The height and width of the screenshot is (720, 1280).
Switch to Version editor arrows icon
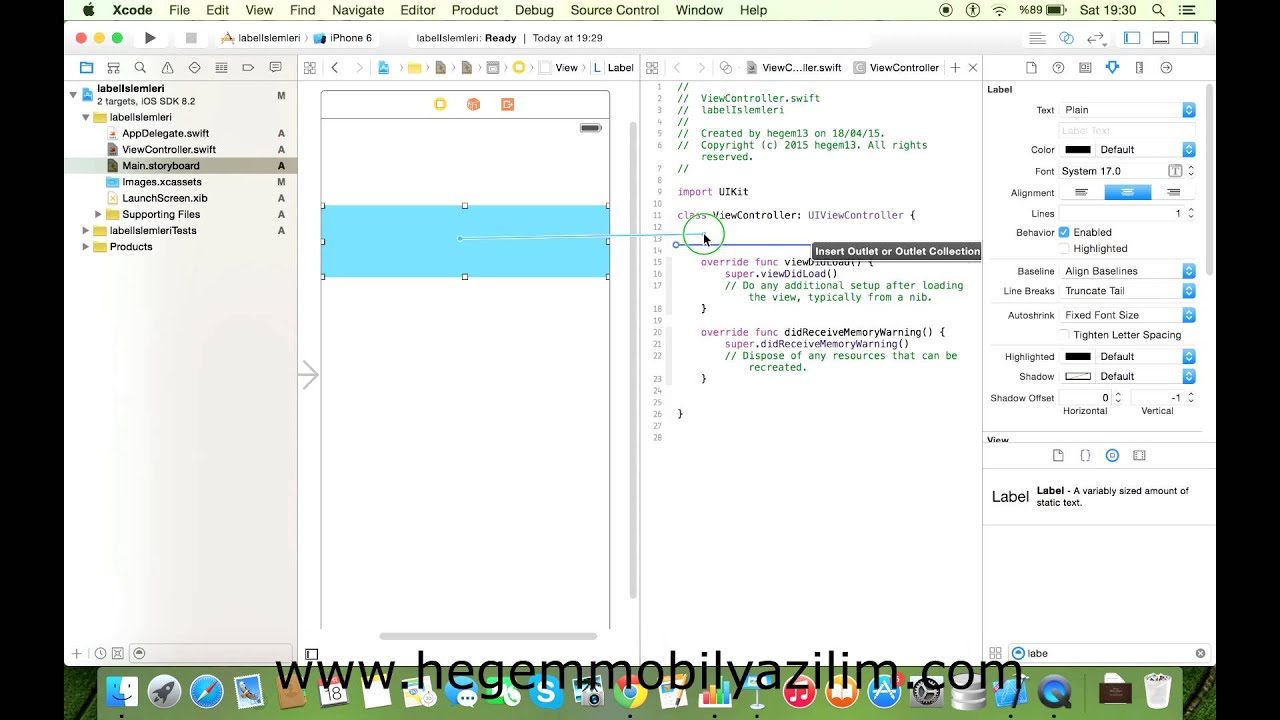point(1095,38)
